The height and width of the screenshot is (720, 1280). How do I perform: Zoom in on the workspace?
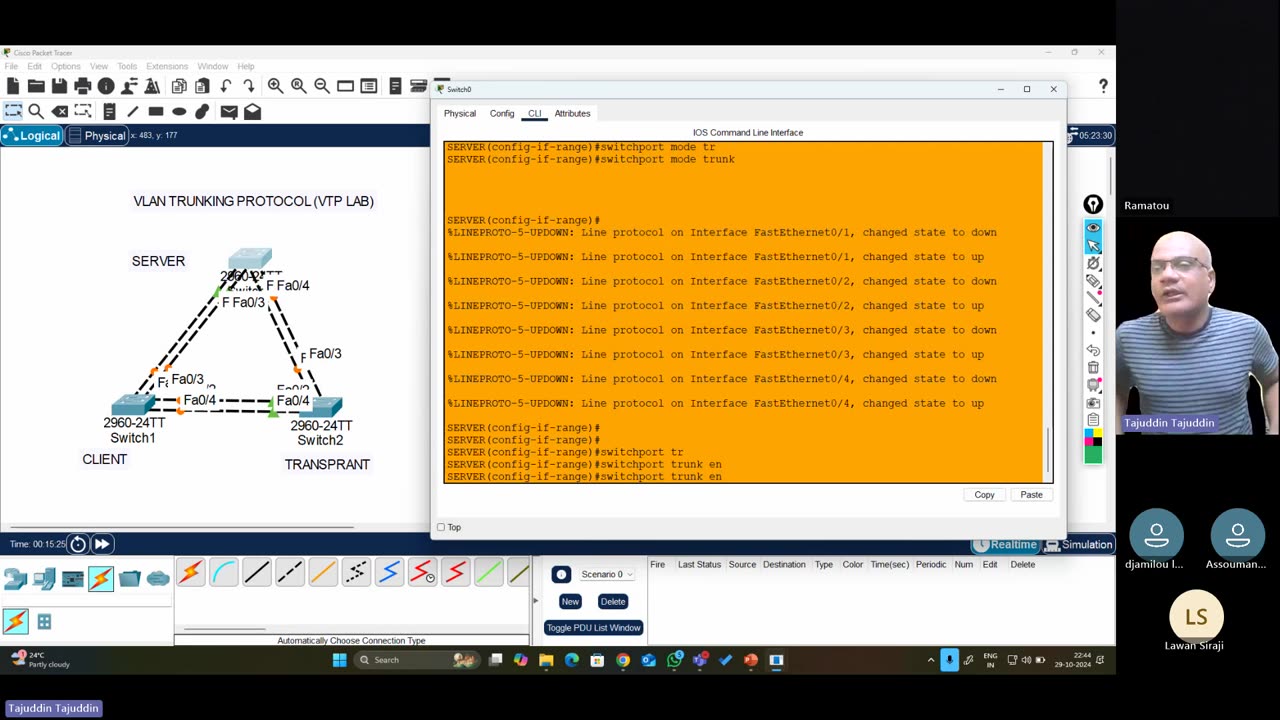[275, 86]
